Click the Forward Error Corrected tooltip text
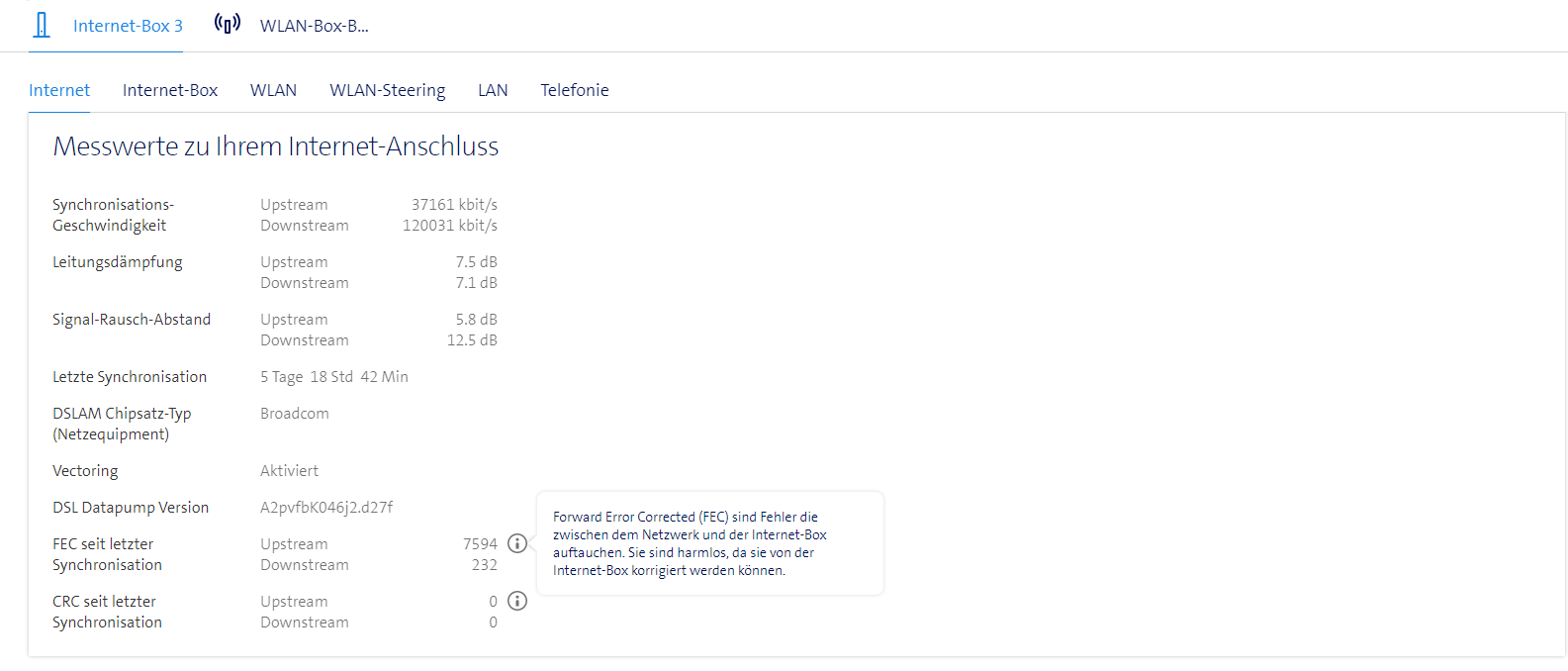This screenshot has height=671, width=1568. coord(689,543)
